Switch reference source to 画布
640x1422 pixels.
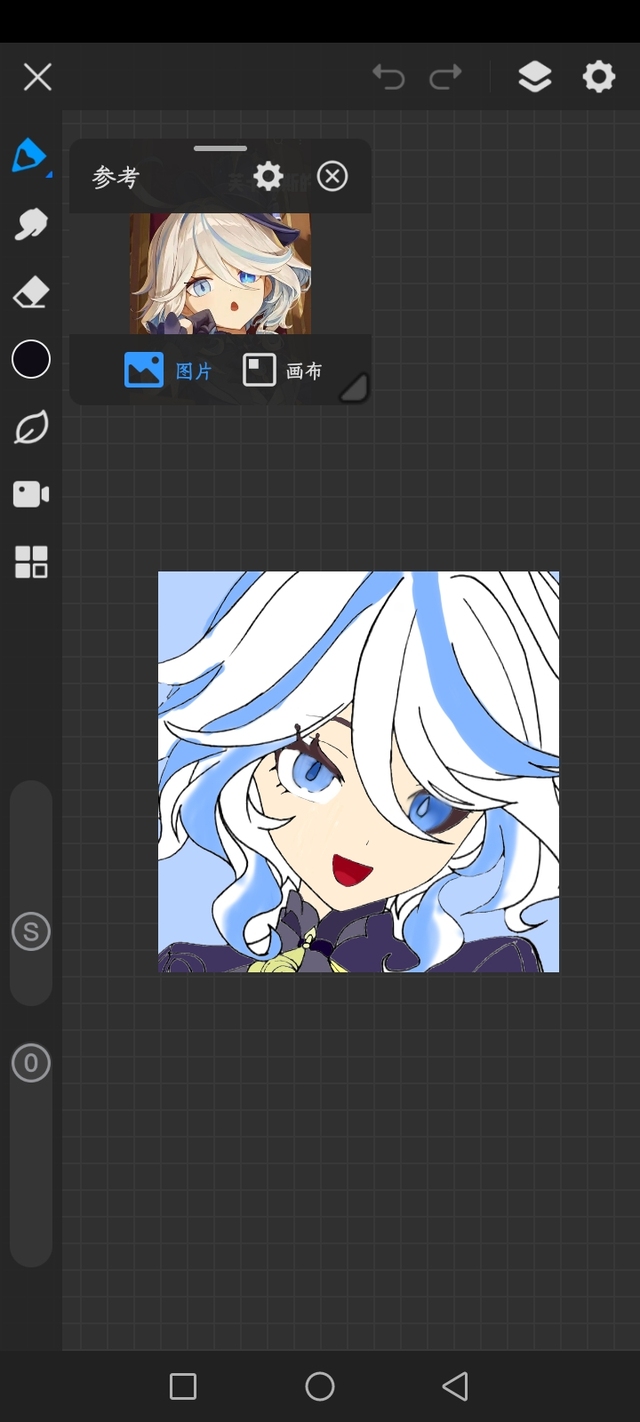coord(283,370)
